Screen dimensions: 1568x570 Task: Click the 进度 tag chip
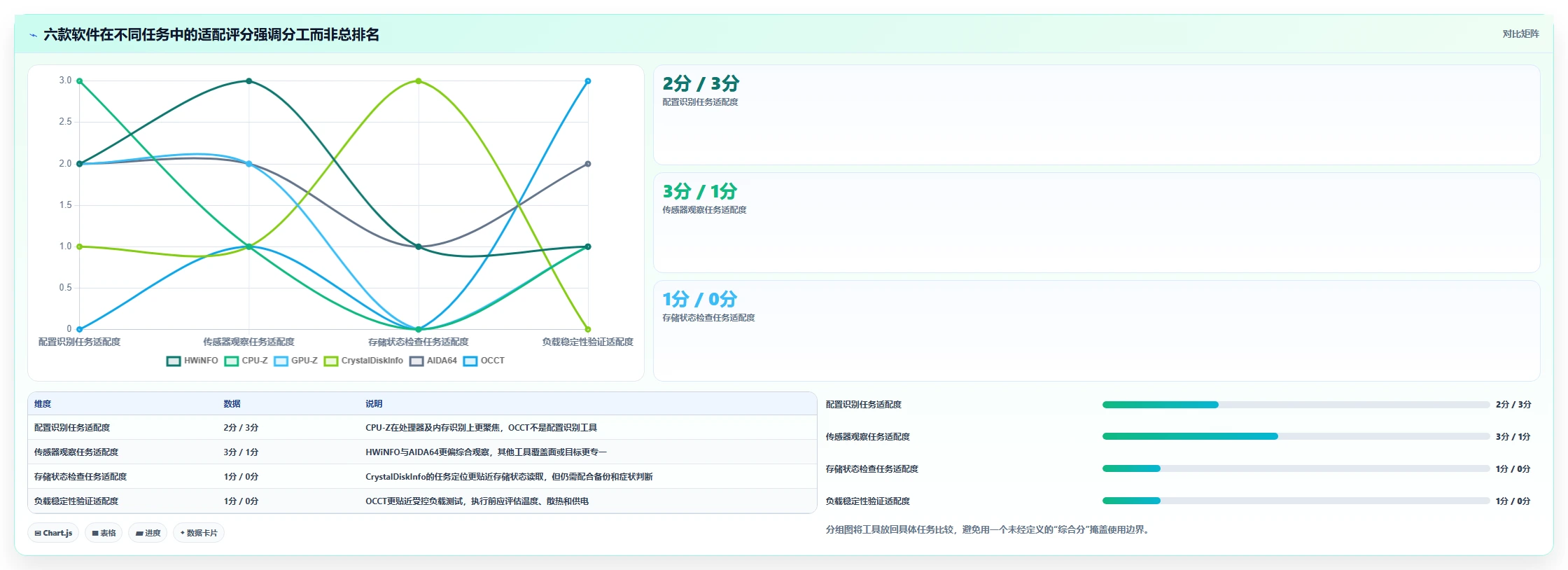click(148, 533)
